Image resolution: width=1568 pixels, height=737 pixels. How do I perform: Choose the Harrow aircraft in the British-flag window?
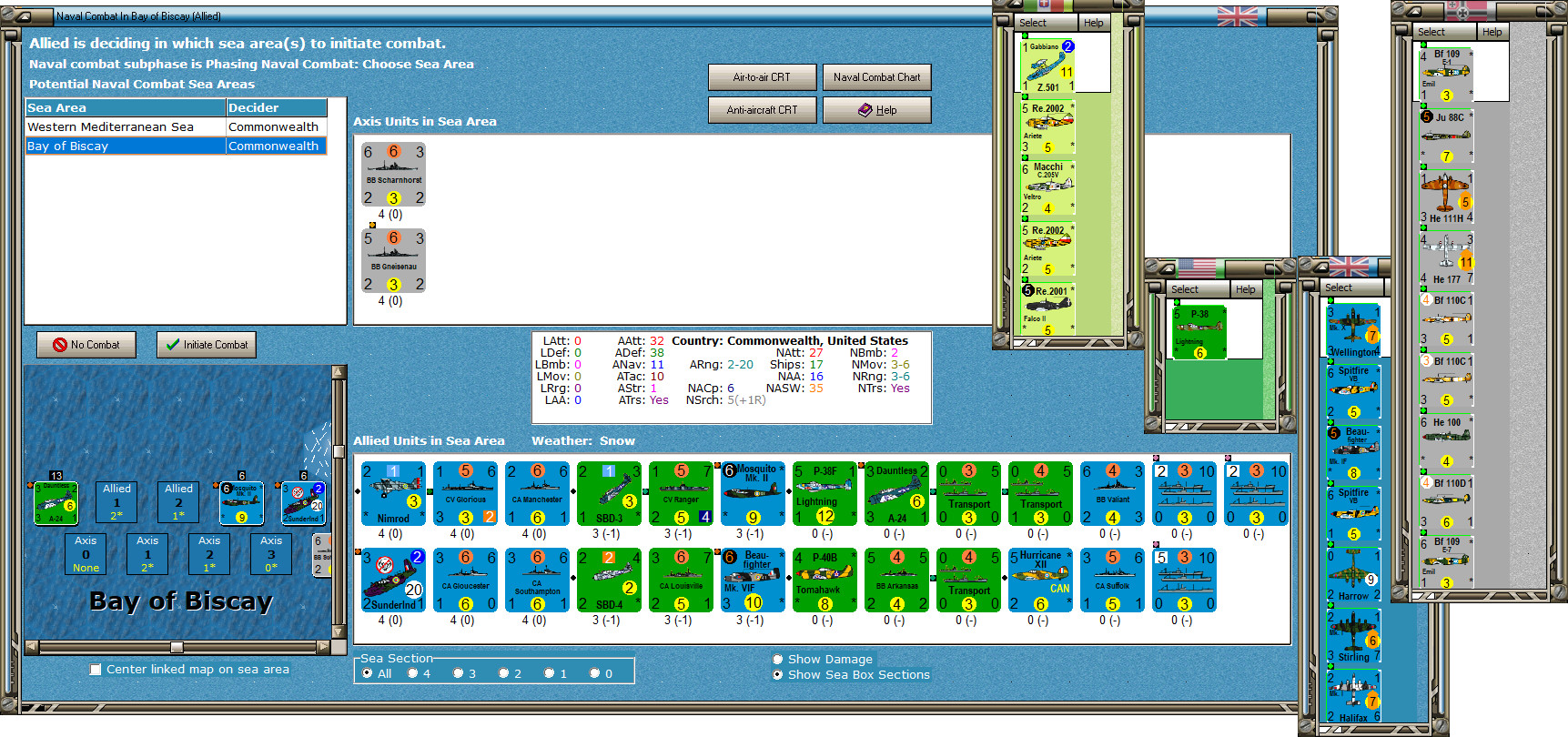[x=1353, y=575]
